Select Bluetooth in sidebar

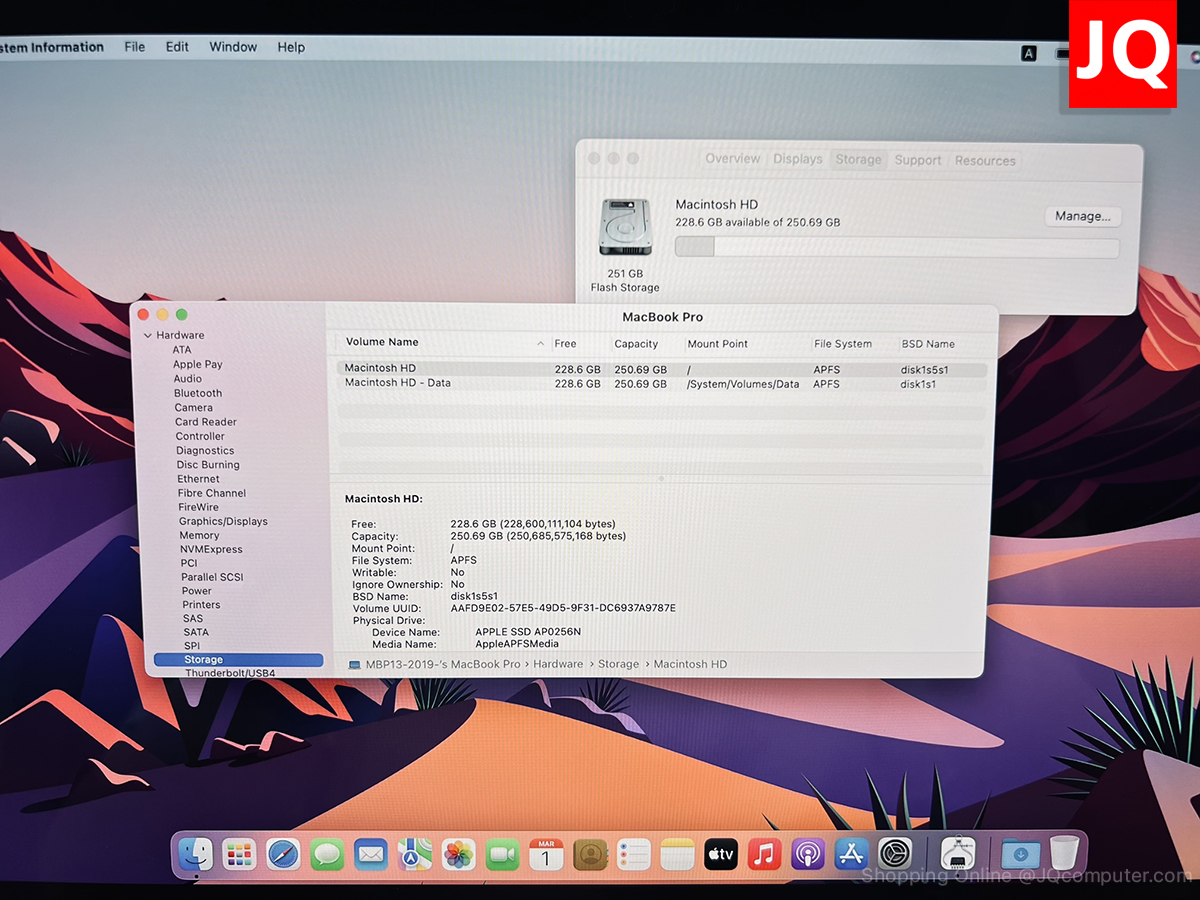click(x=198, y=393)
